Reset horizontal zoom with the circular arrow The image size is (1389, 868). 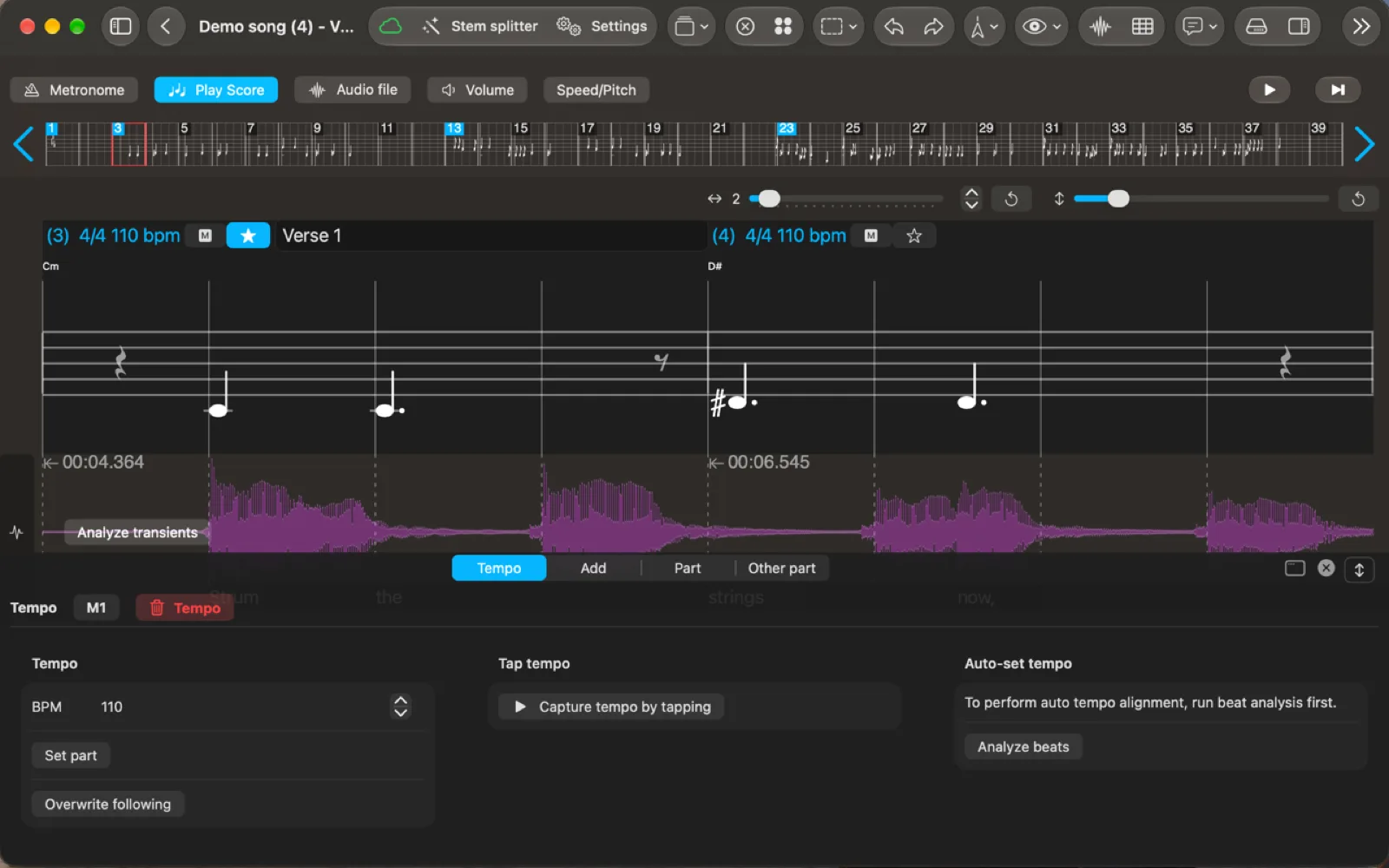click(x=1011, y=199)
